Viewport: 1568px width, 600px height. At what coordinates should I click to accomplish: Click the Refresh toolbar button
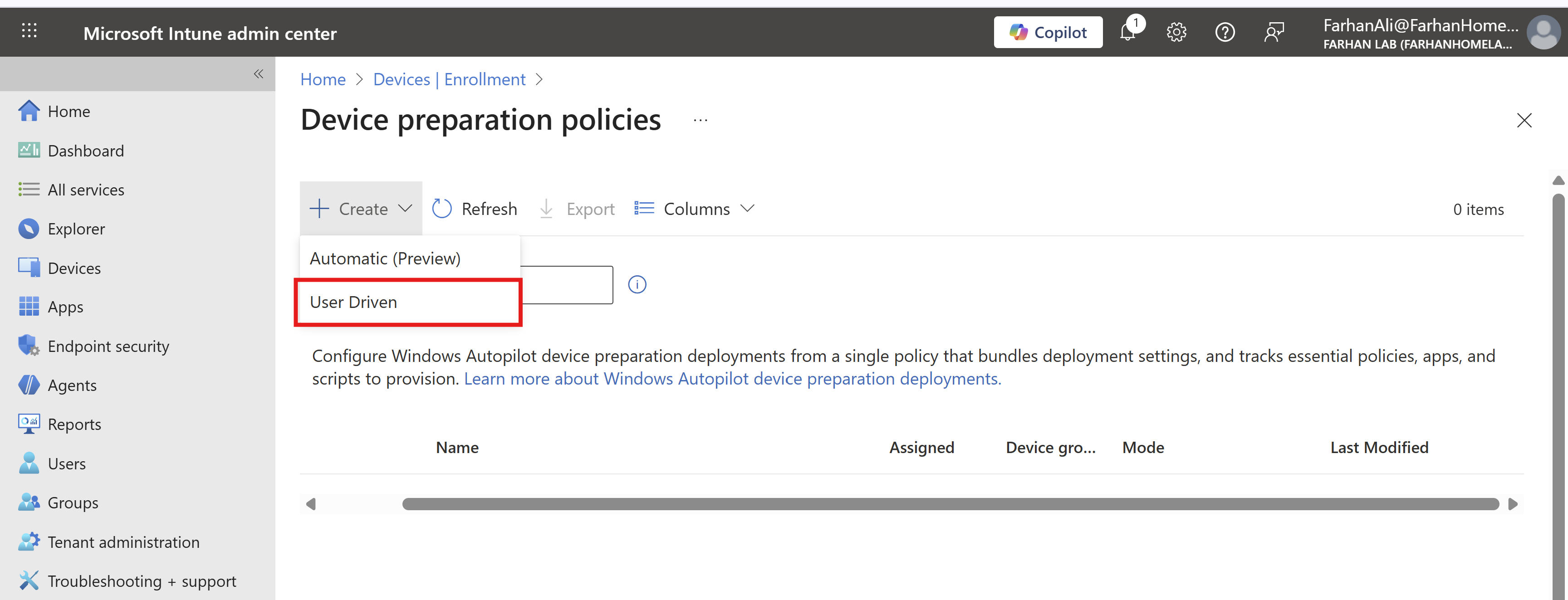tap(475, 209)
